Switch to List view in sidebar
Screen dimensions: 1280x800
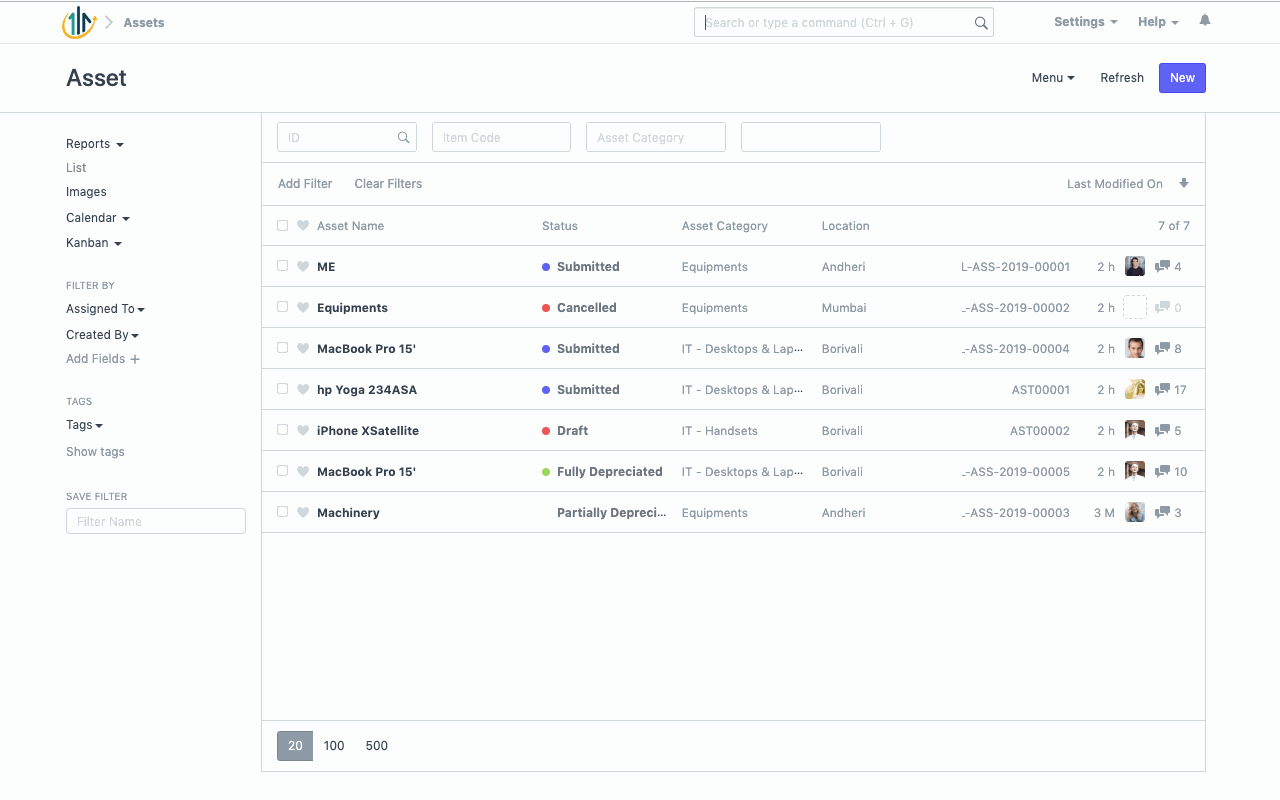pyautogui.click(x=76, y=168)
